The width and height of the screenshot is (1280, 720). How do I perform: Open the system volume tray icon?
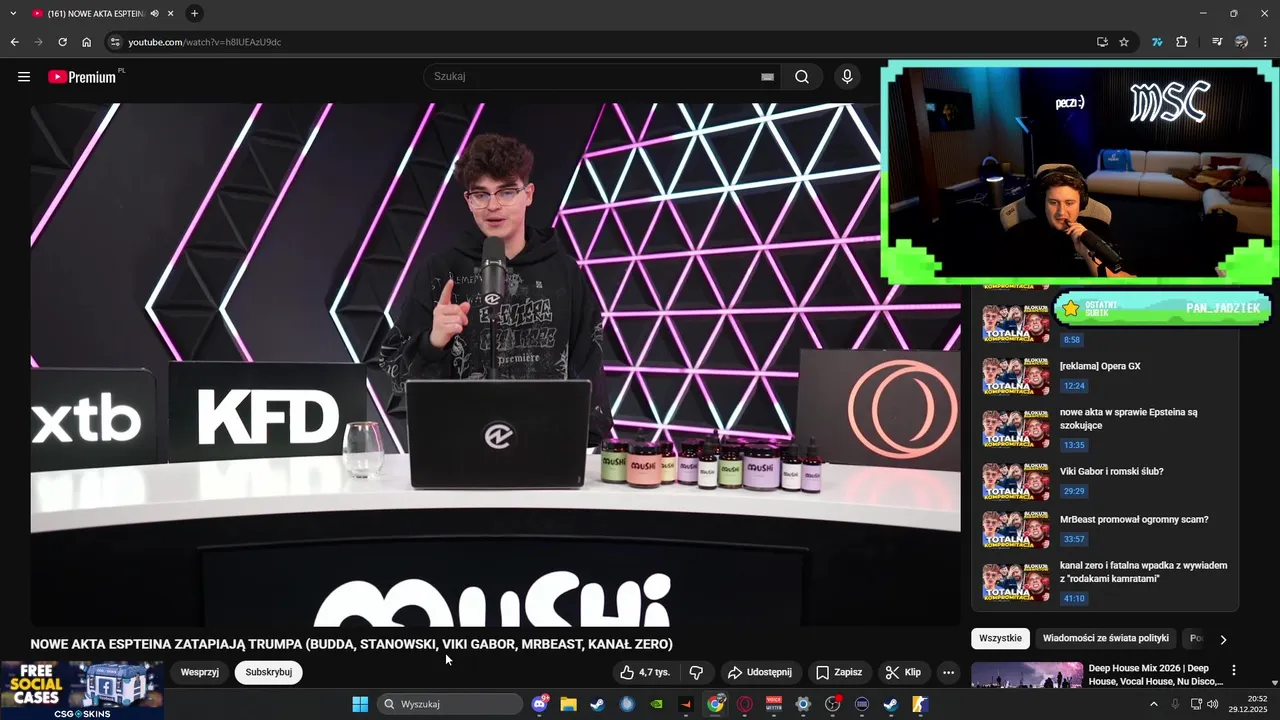coord(1213,704)
